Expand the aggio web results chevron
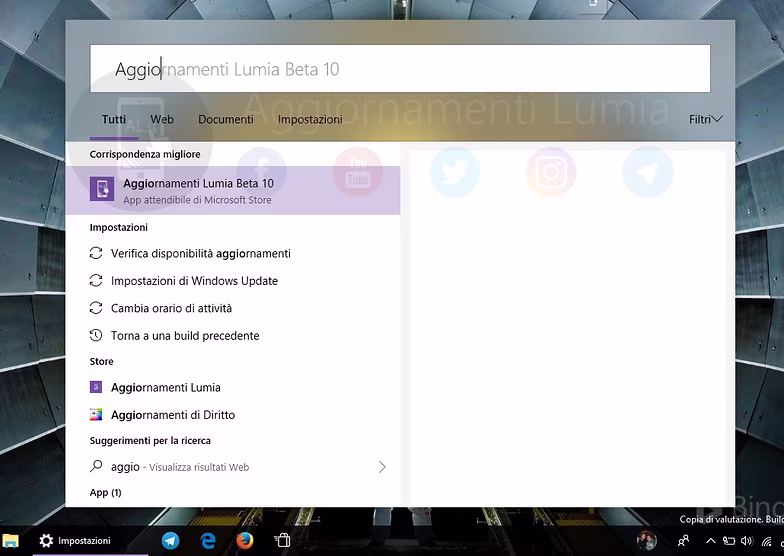The image size is (784, 556). coord(382,466)
